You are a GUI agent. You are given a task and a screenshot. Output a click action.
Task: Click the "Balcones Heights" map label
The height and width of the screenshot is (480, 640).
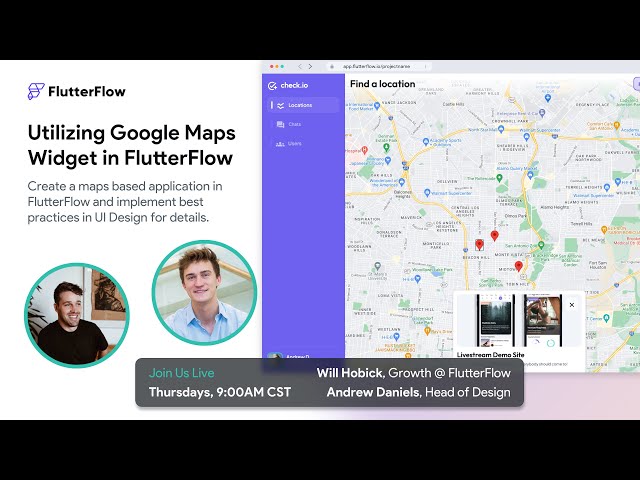pos(403,194)
